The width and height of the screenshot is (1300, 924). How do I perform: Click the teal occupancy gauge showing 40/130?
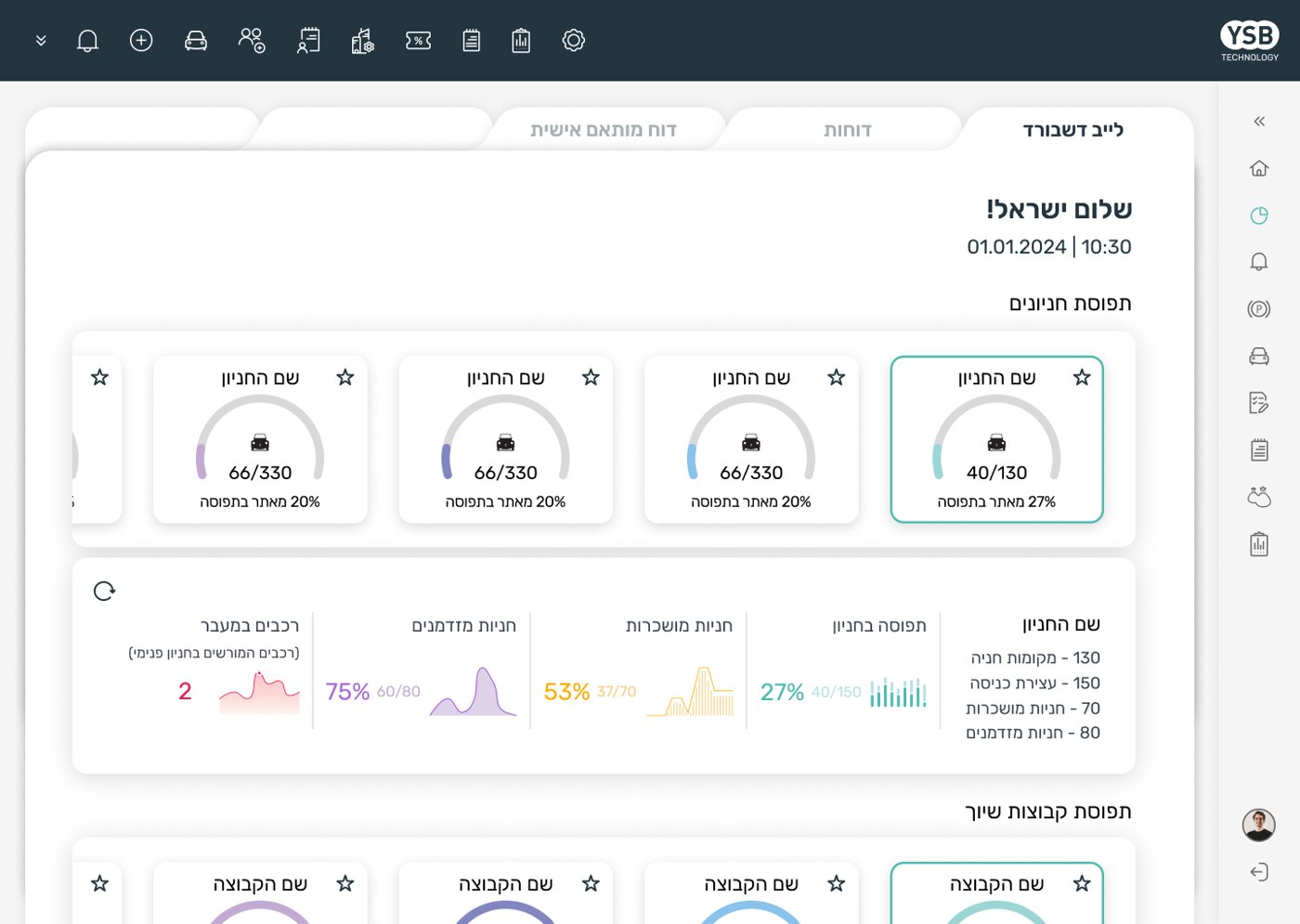[x=997, y=437]
